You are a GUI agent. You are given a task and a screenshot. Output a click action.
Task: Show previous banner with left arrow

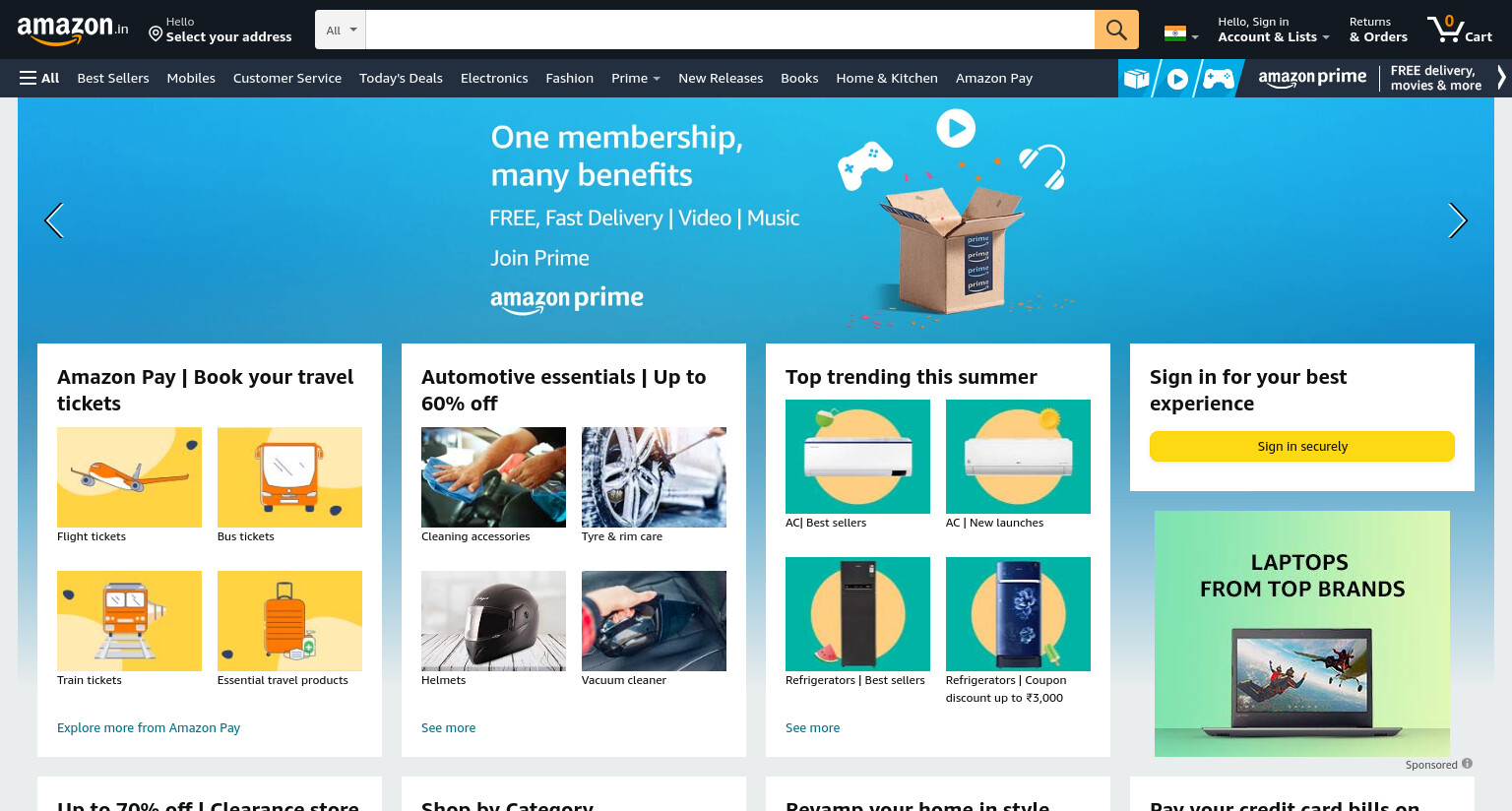[x=54, y=220]
